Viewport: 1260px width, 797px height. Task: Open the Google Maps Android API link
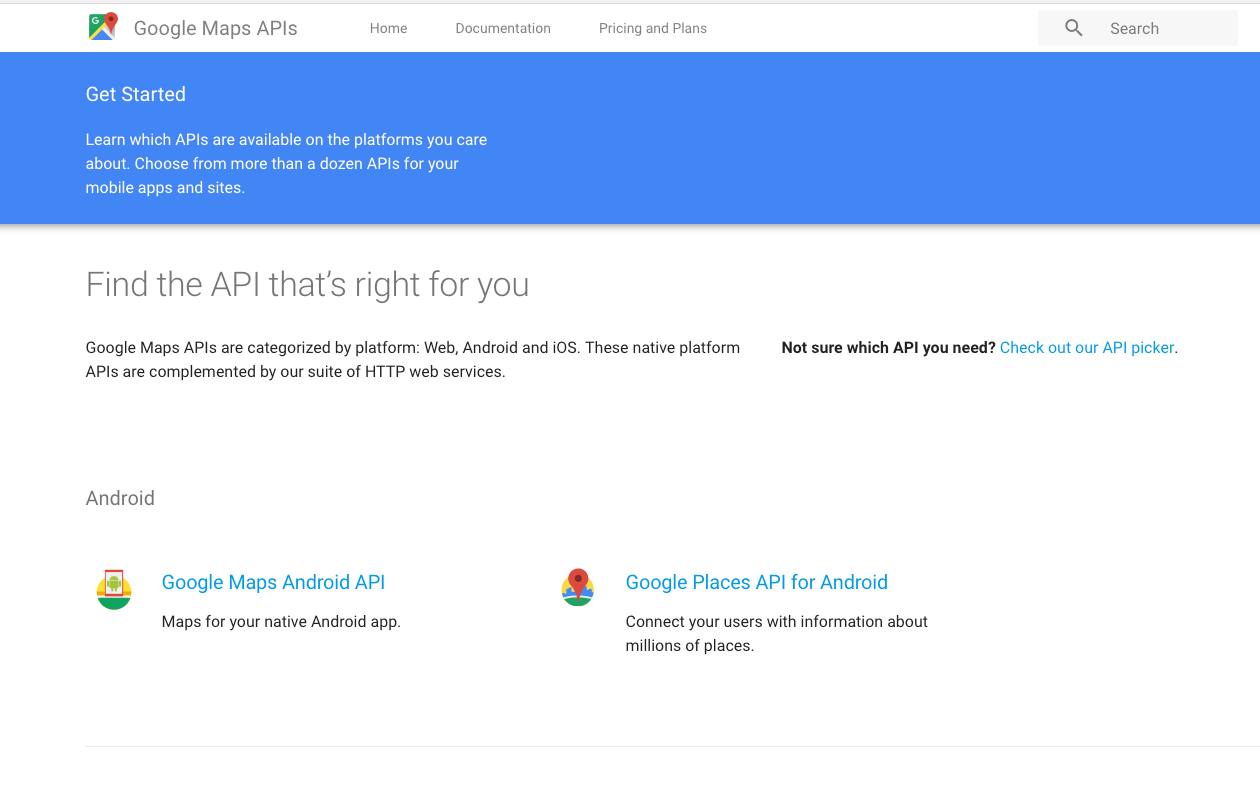coord(273,582)
